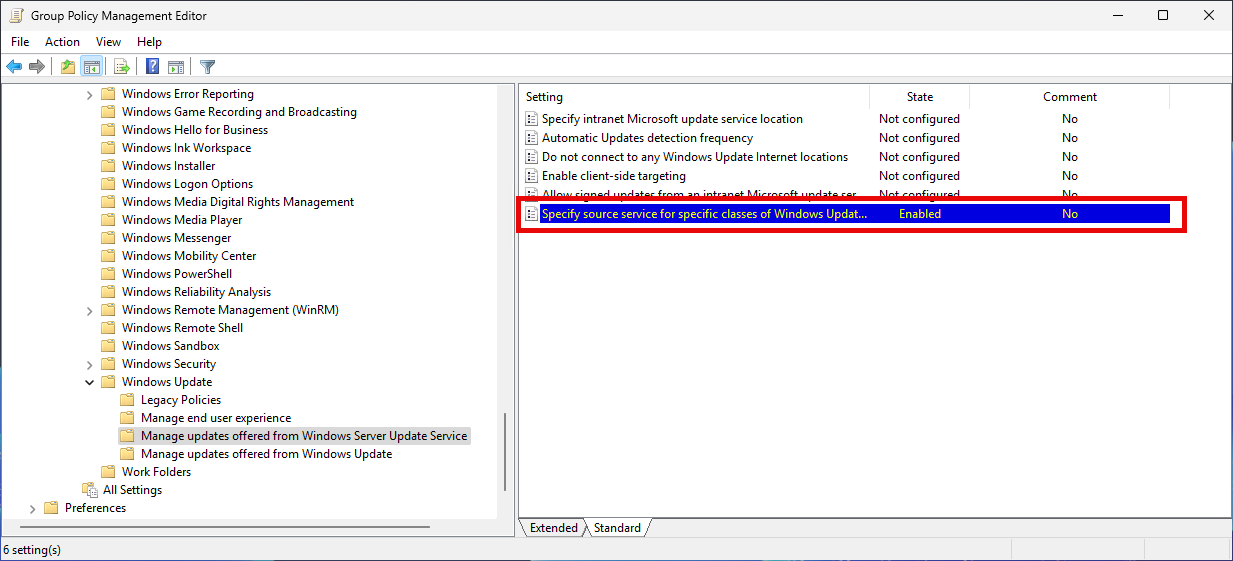The image size is (1233, 561).
Task: Expand the Windows Security node
Action: 89,364
